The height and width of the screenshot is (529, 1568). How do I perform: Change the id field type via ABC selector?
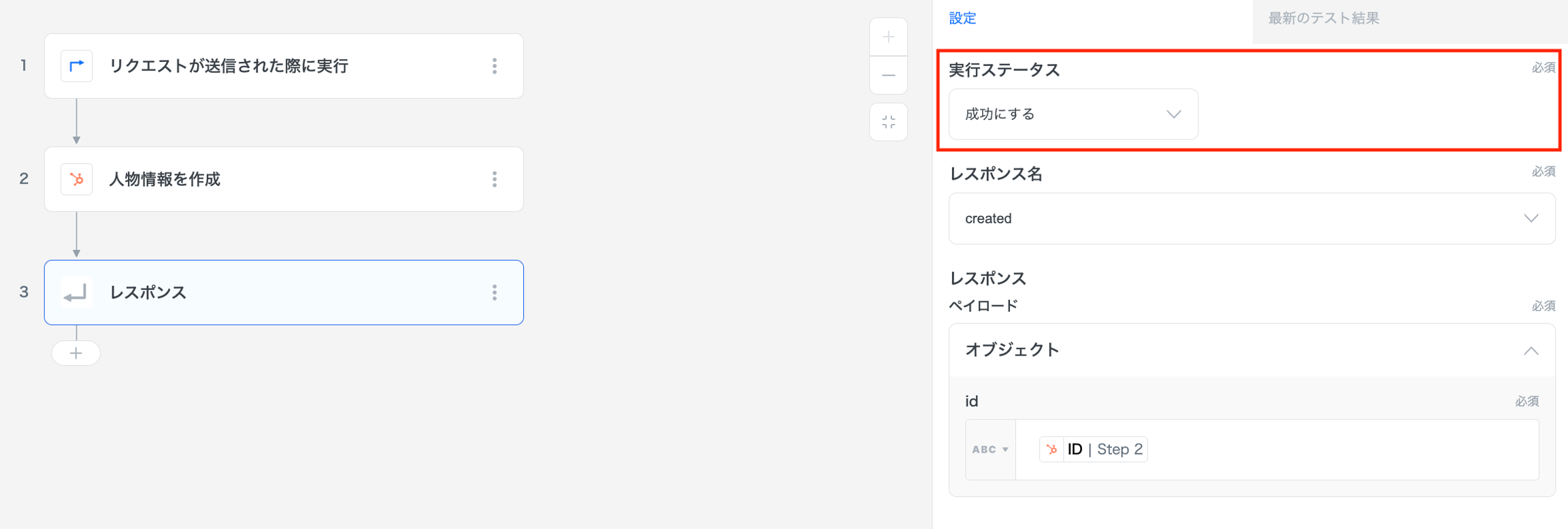[990, 449]
